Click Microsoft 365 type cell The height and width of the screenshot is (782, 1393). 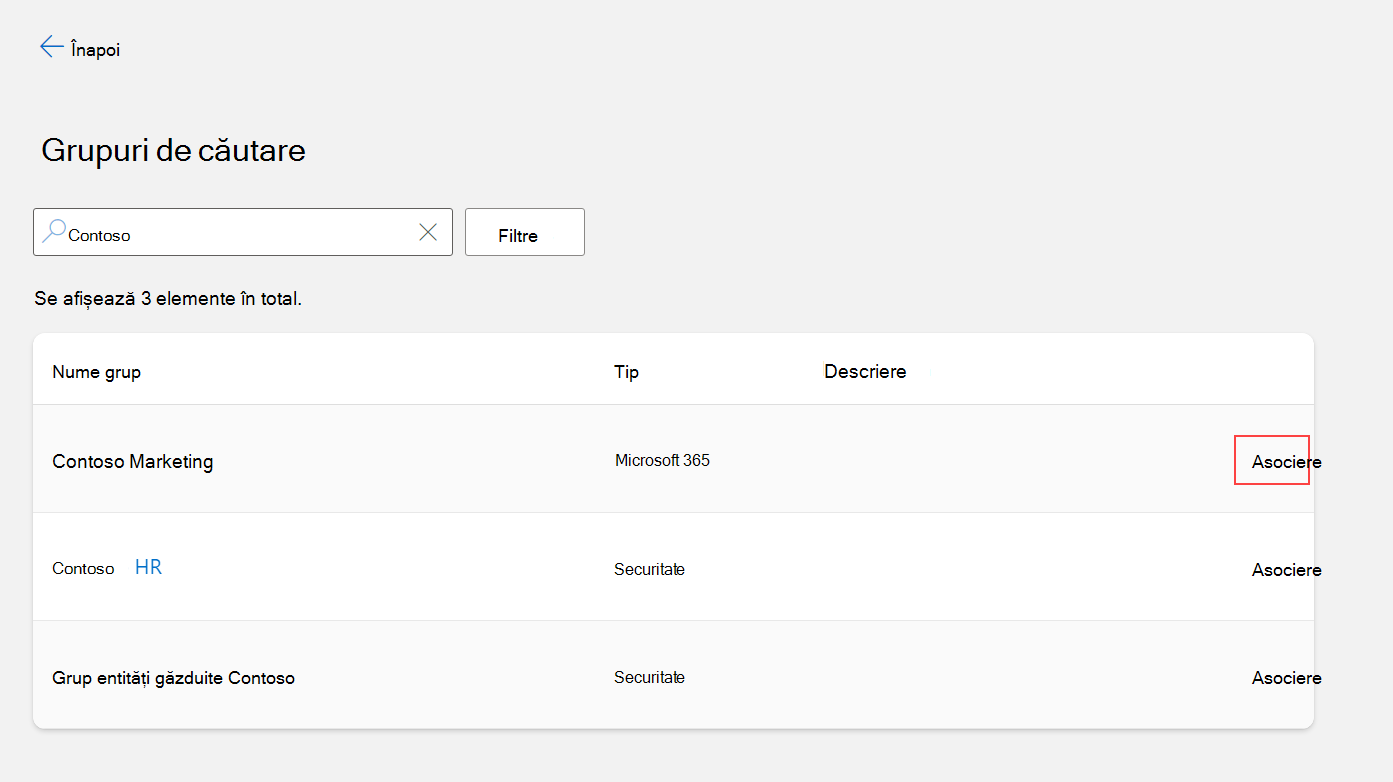(x=662, y=460)
